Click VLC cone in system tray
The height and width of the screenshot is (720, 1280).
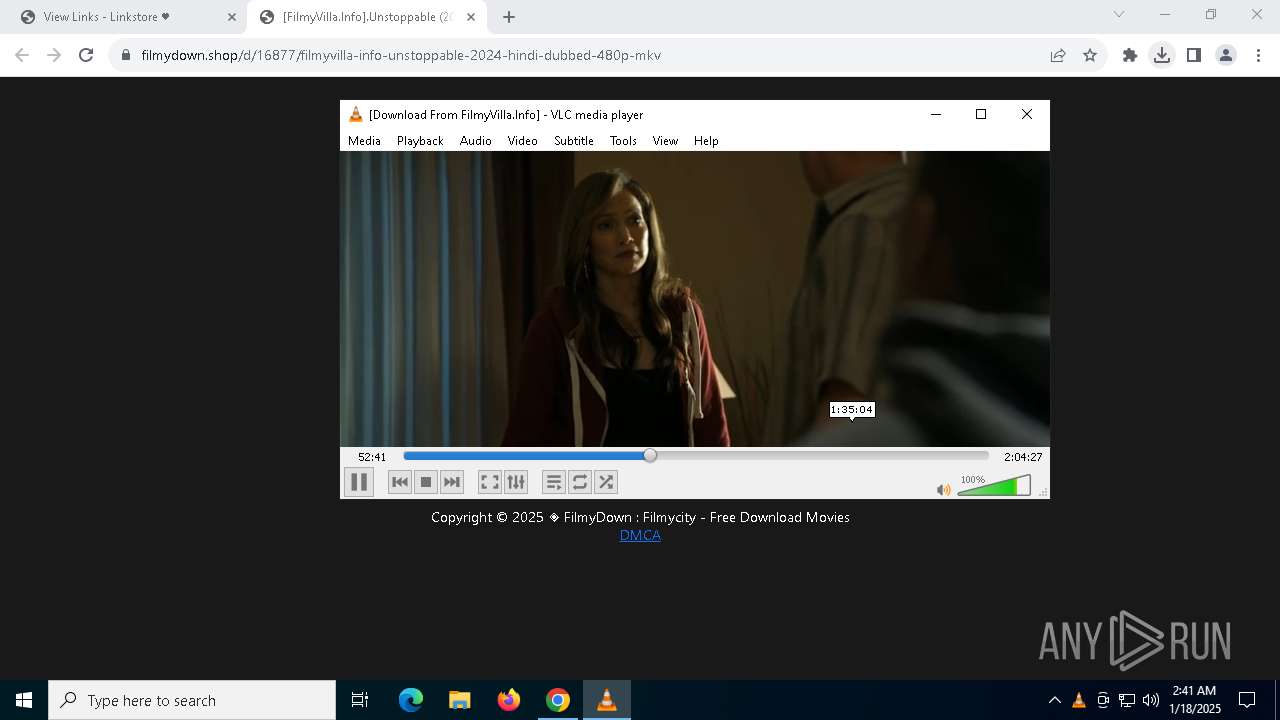click(x=1079, y=700)
